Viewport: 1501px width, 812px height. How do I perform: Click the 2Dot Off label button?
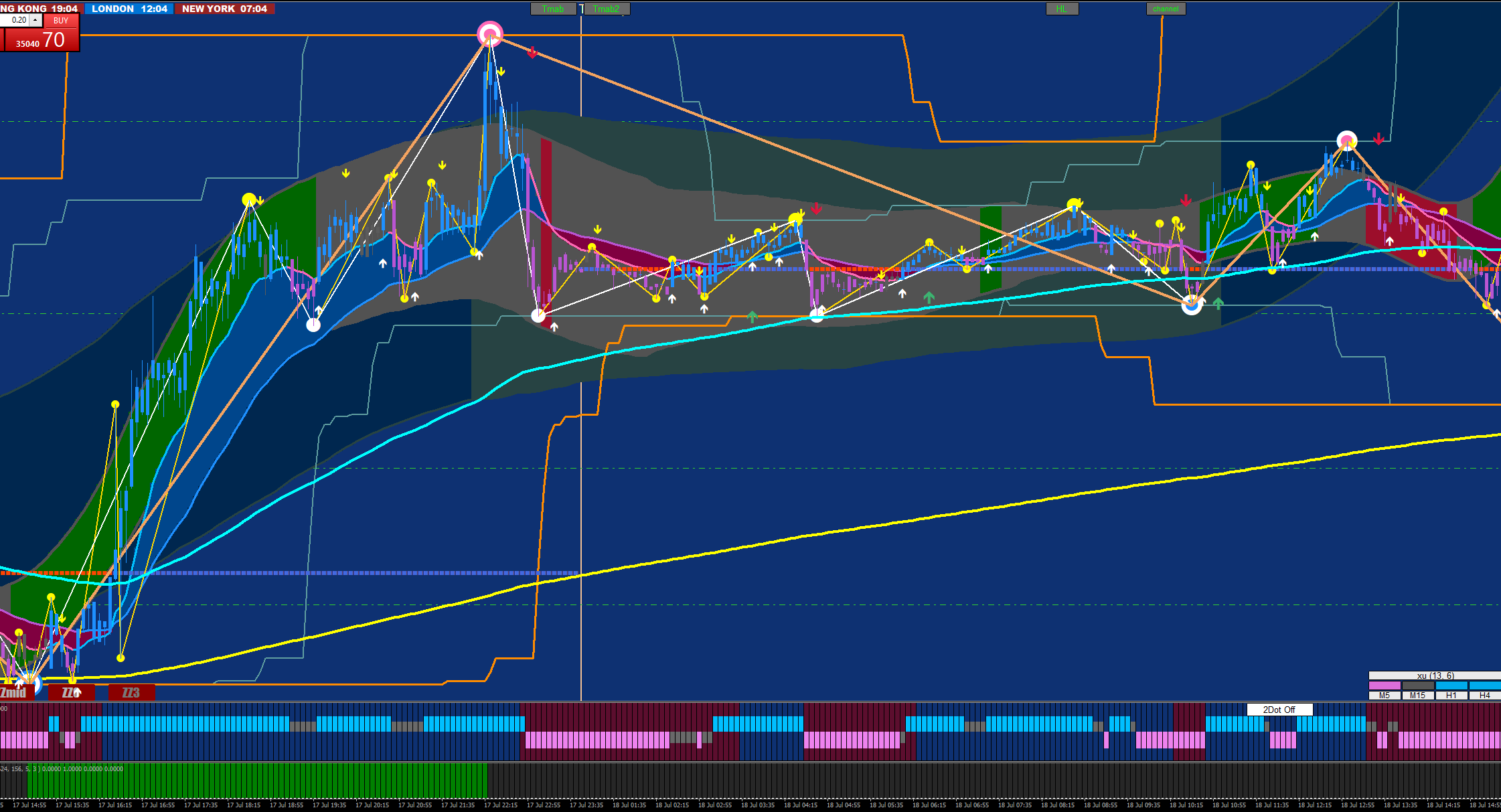click(1279, 710)
